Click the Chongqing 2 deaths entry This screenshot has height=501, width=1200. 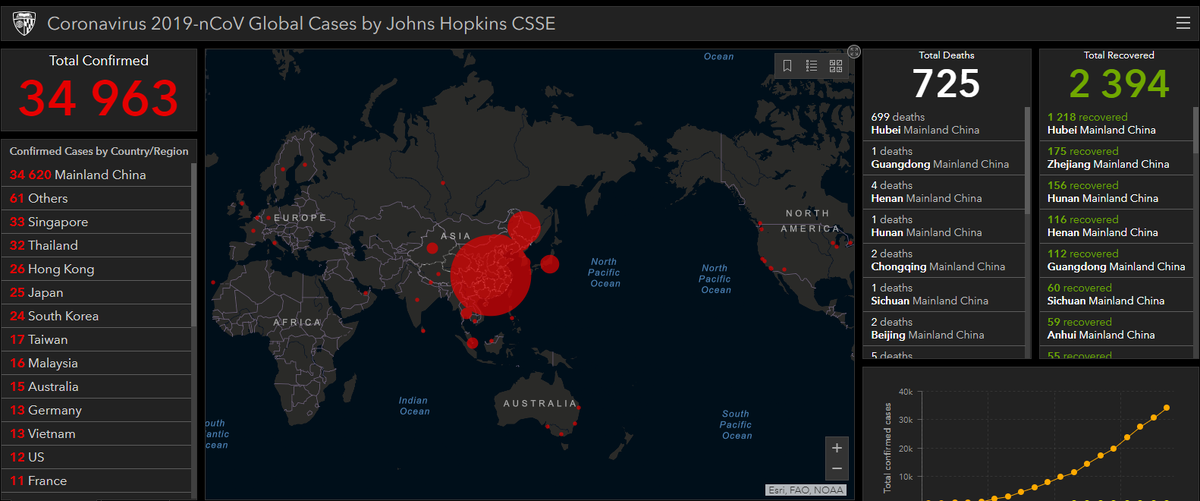[944, 260]
